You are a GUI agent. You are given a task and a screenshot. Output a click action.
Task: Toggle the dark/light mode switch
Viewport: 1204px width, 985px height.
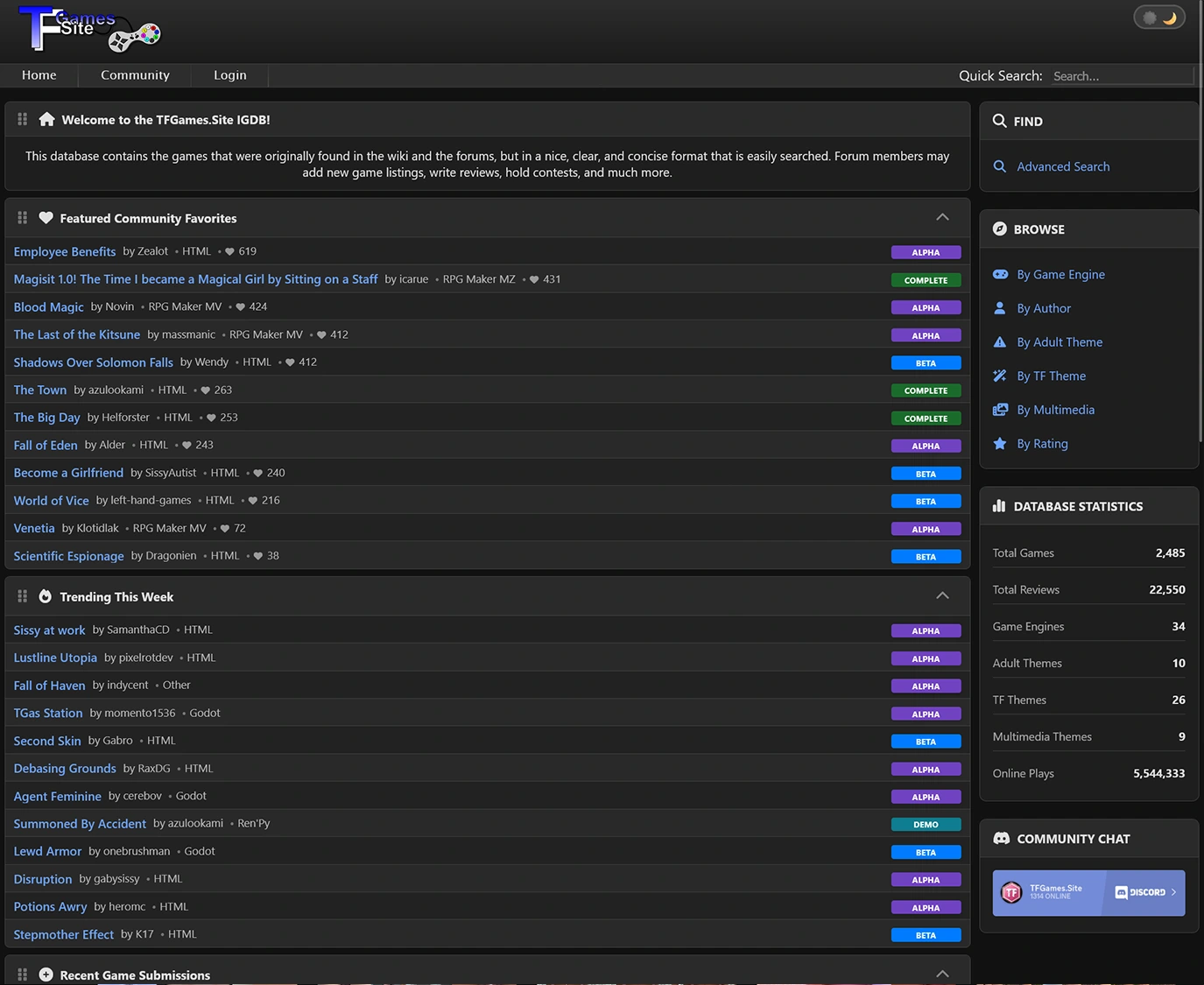[1158, 18]
